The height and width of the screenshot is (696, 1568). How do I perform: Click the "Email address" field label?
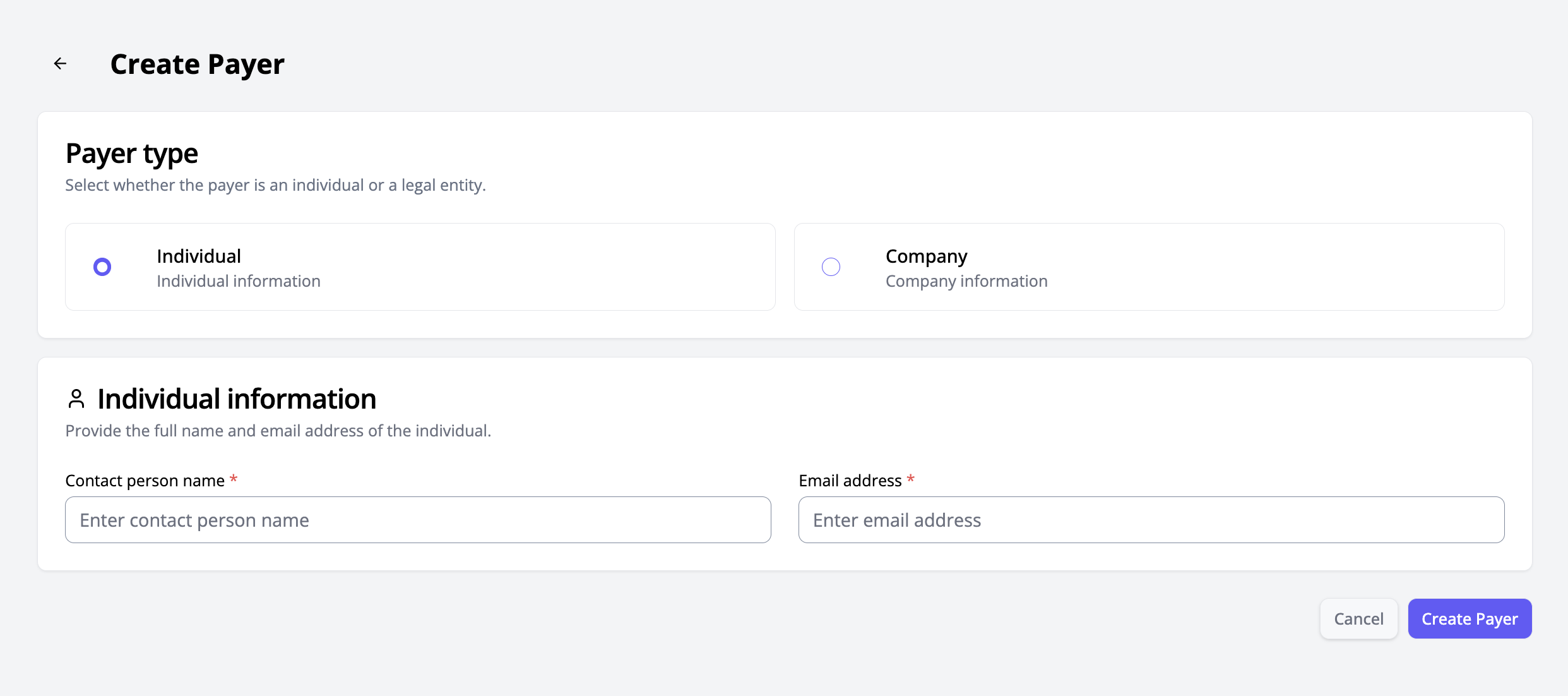pos(850,481)
